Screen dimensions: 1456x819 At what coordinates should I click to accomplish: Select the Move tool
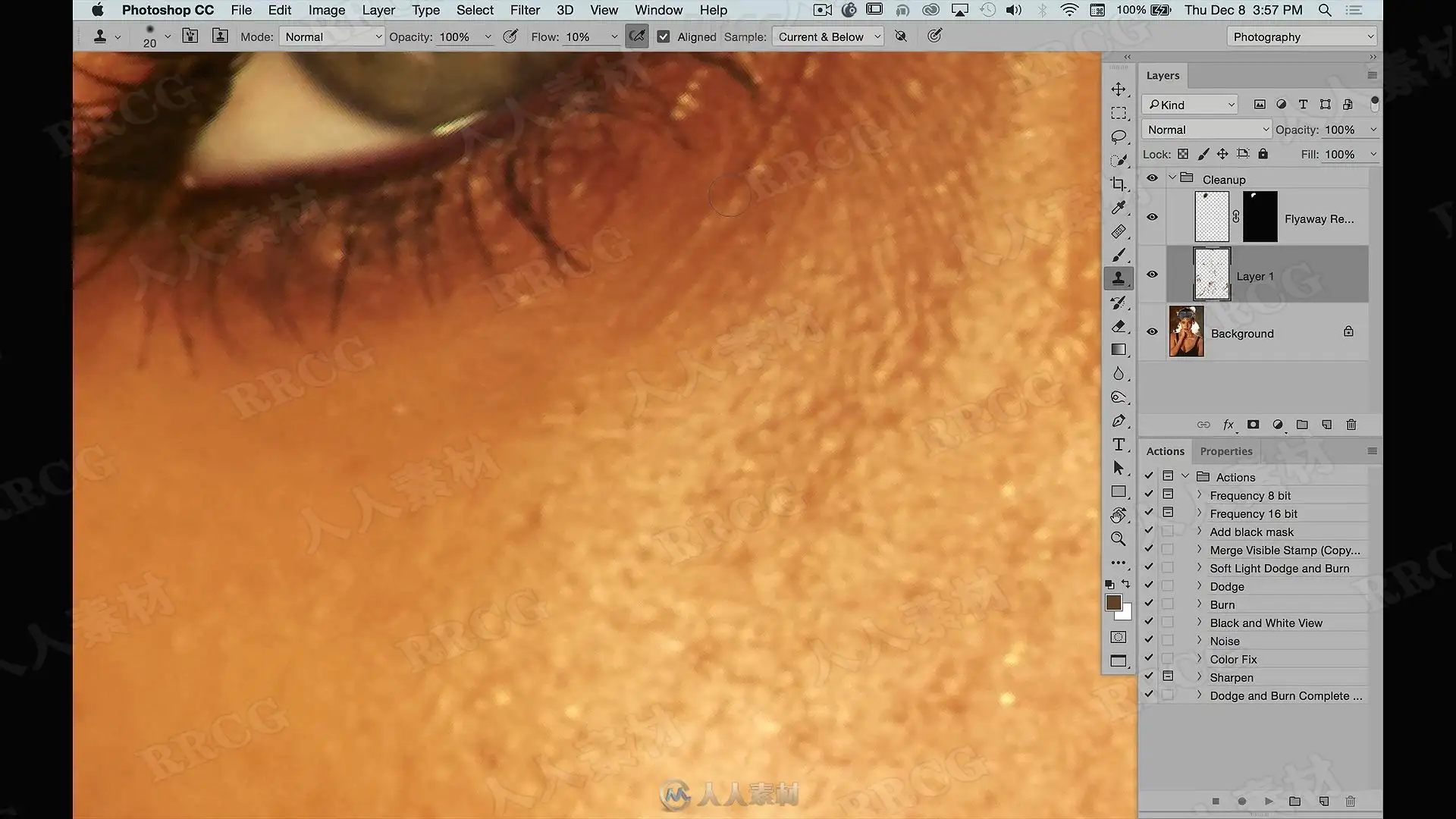point(1119,89)
